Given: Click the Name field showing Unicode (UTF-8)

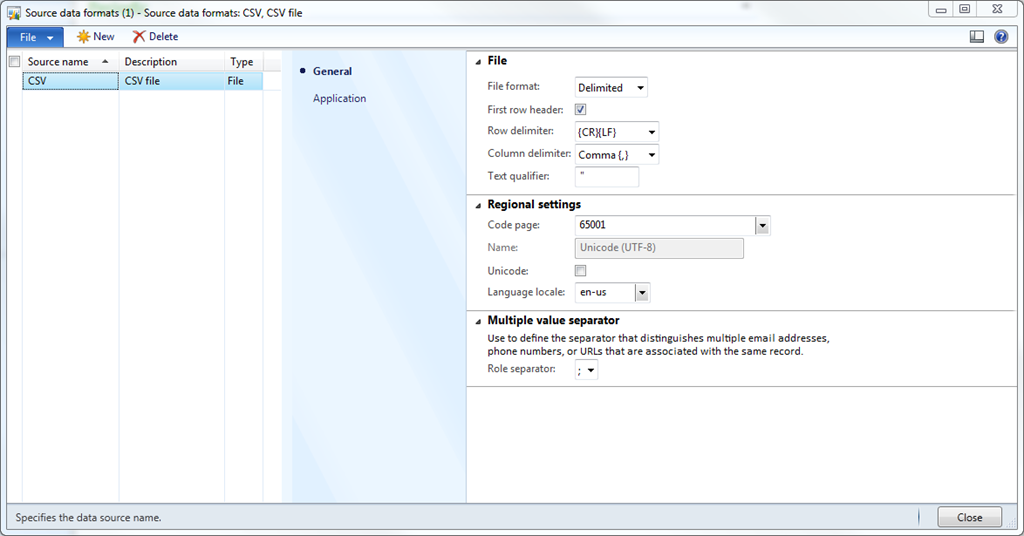Looking at the screenshot, I should pos(659,248).
